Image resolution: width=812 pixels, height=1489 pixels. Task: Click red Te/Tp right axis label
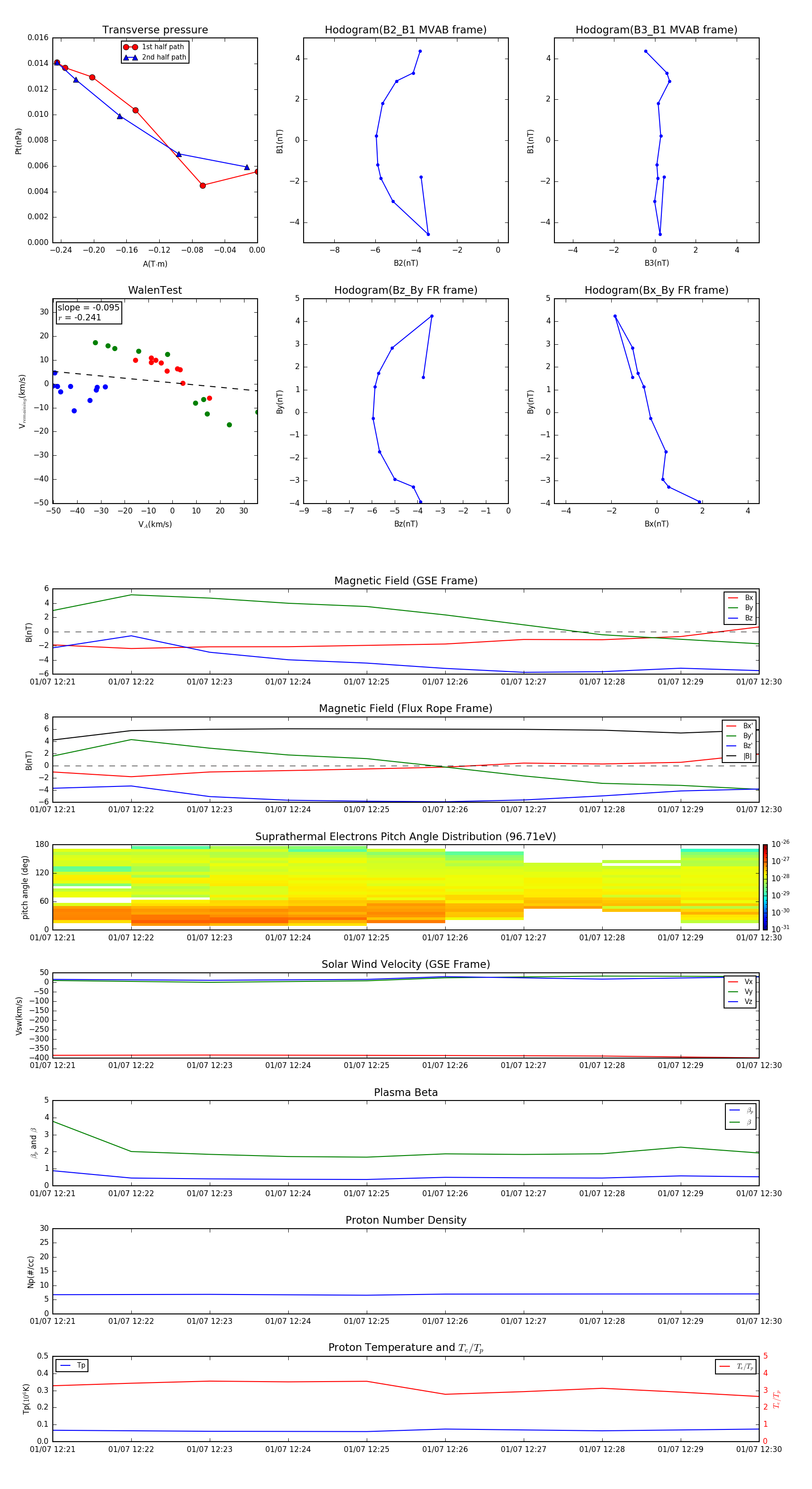[x=776, y=1399]
